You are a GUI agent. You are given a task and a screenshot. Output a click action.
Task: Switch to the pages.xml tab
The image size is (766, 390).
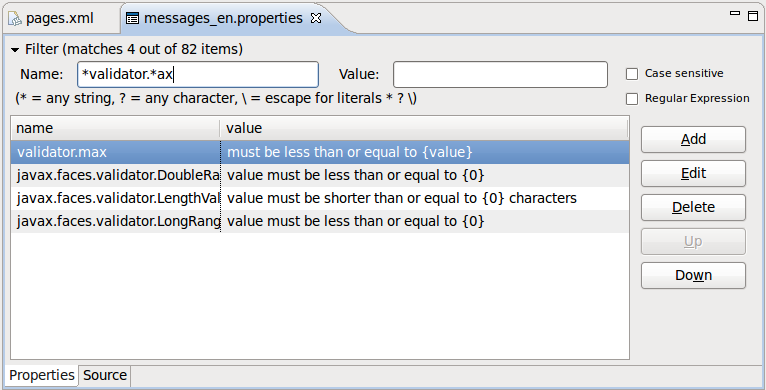pyautogui.click(x=60, y=19)
